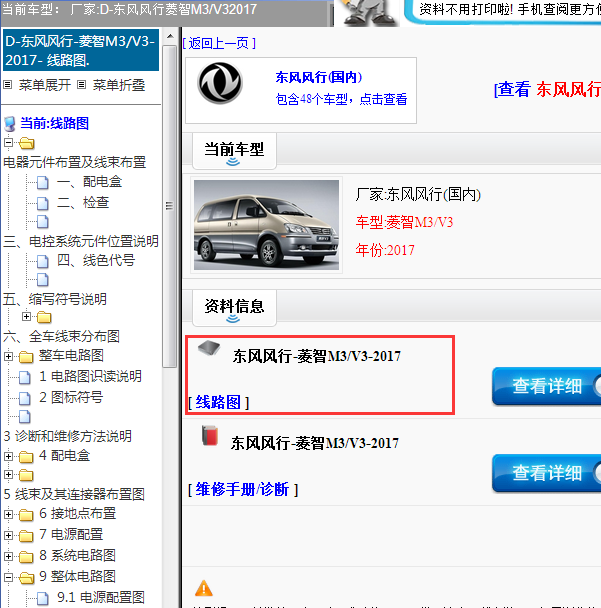Click the red 车型:菱智M3/V3 text
The width and height of the screenshot is (601, 608).
tap(404, 222)
